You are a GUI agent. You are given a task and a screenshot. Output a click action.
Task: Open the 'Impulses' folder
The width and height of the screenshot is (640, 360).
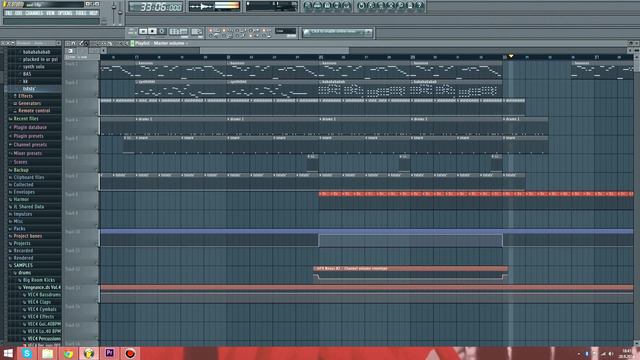pyautogui.click(x=22, y=214)
